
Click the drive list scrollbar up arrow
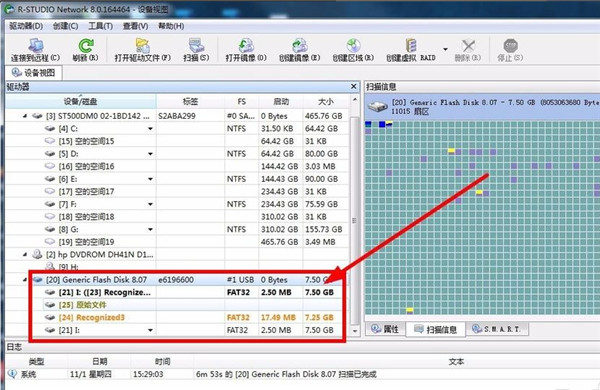[354, 100]
